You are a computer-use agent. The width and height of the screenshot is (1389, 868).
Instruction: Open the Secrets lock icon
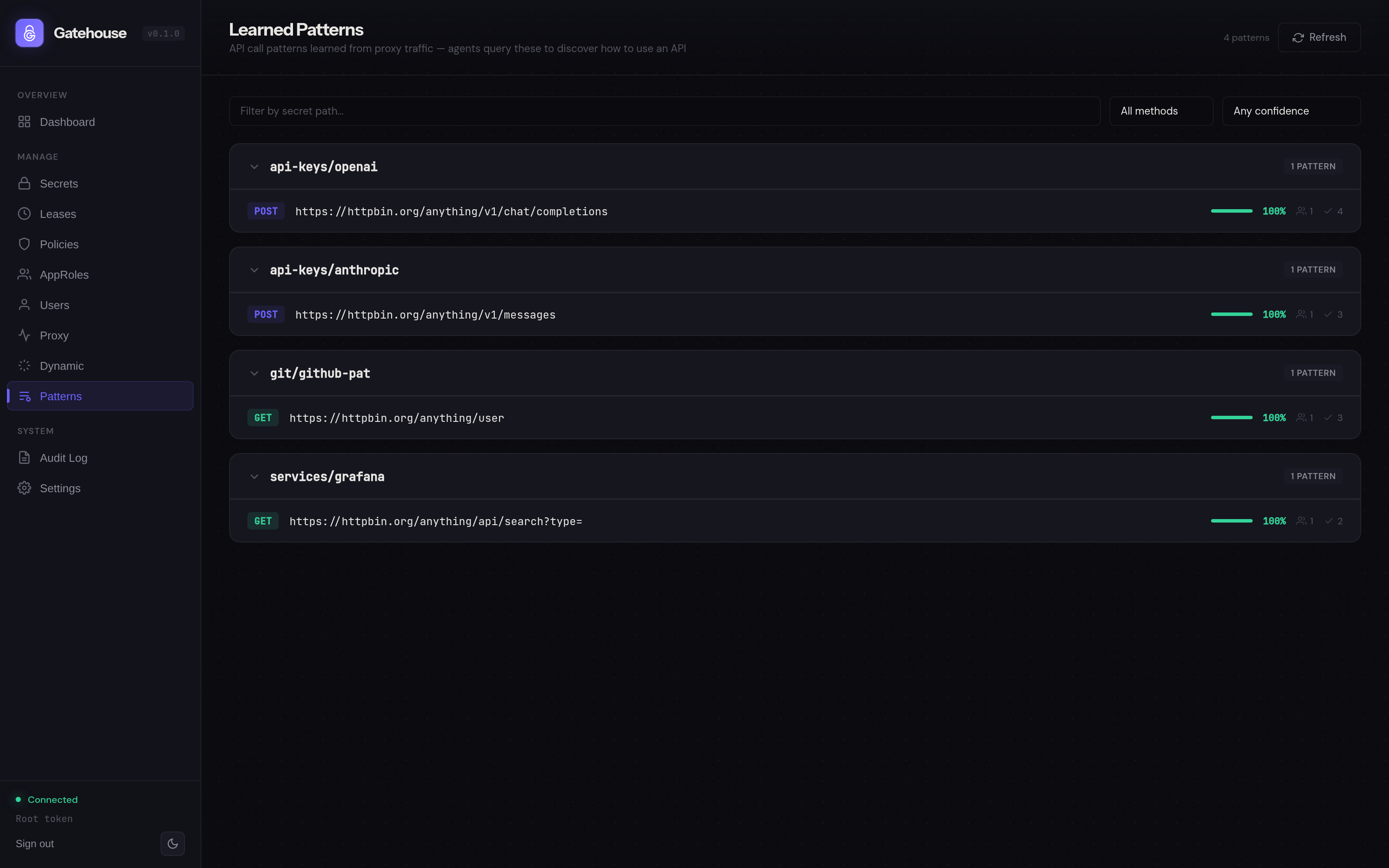tap(24, 184)
